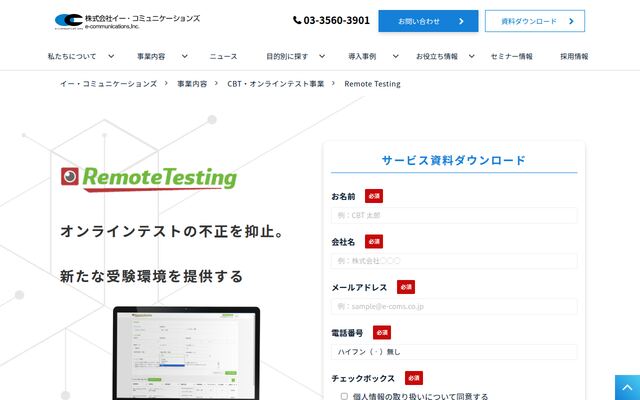Go to セミナー情報 page
640x400 pixels.
tap(511, 56)
